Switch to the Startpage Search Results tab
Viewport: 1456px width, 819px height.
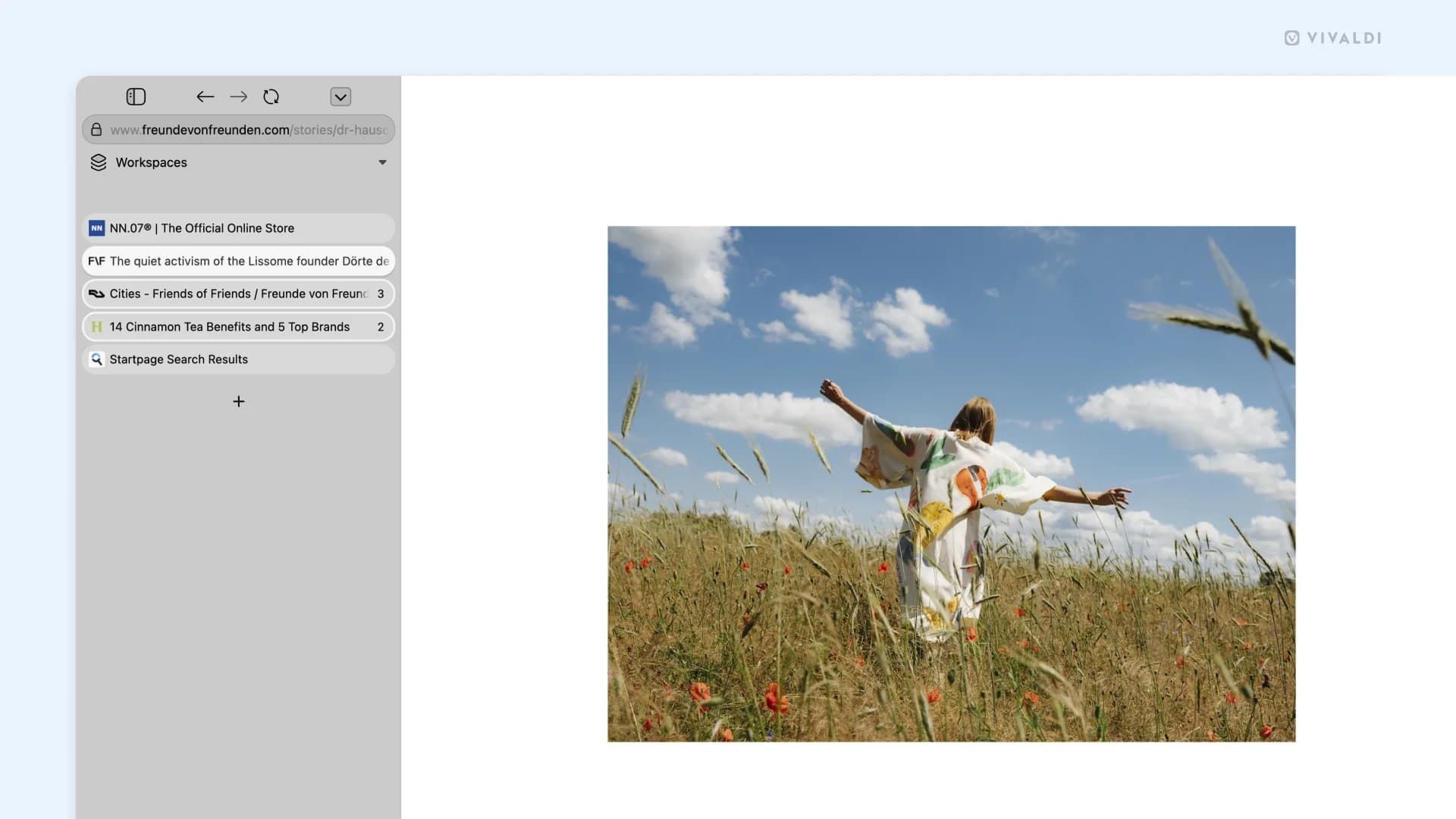(x=178, y=359)
